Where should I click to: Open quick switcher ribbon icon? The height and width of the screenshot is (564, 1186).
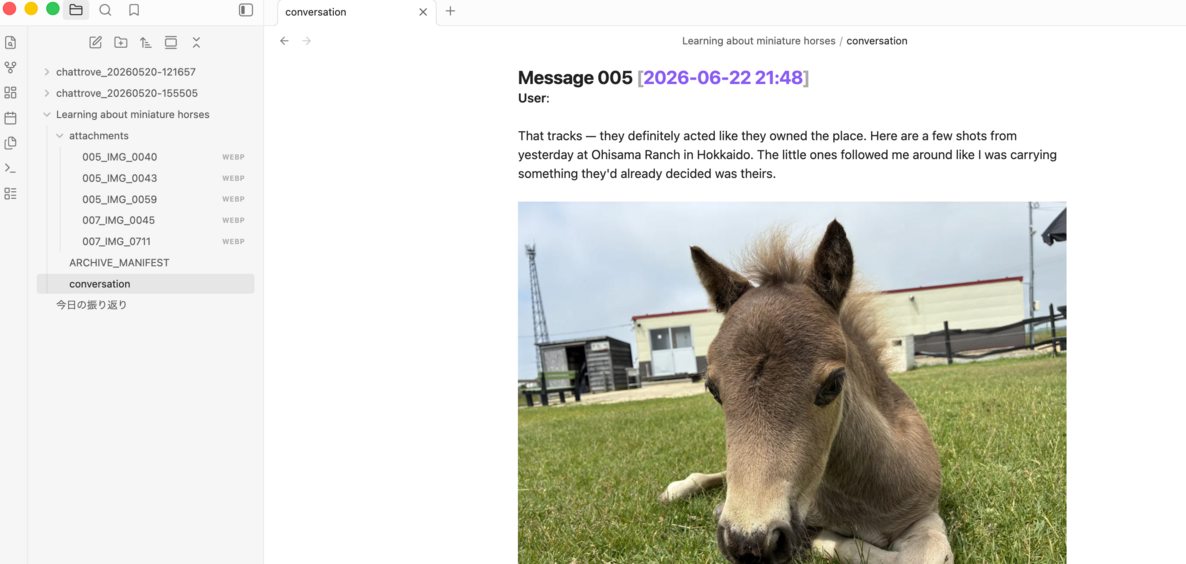point(11,42)
